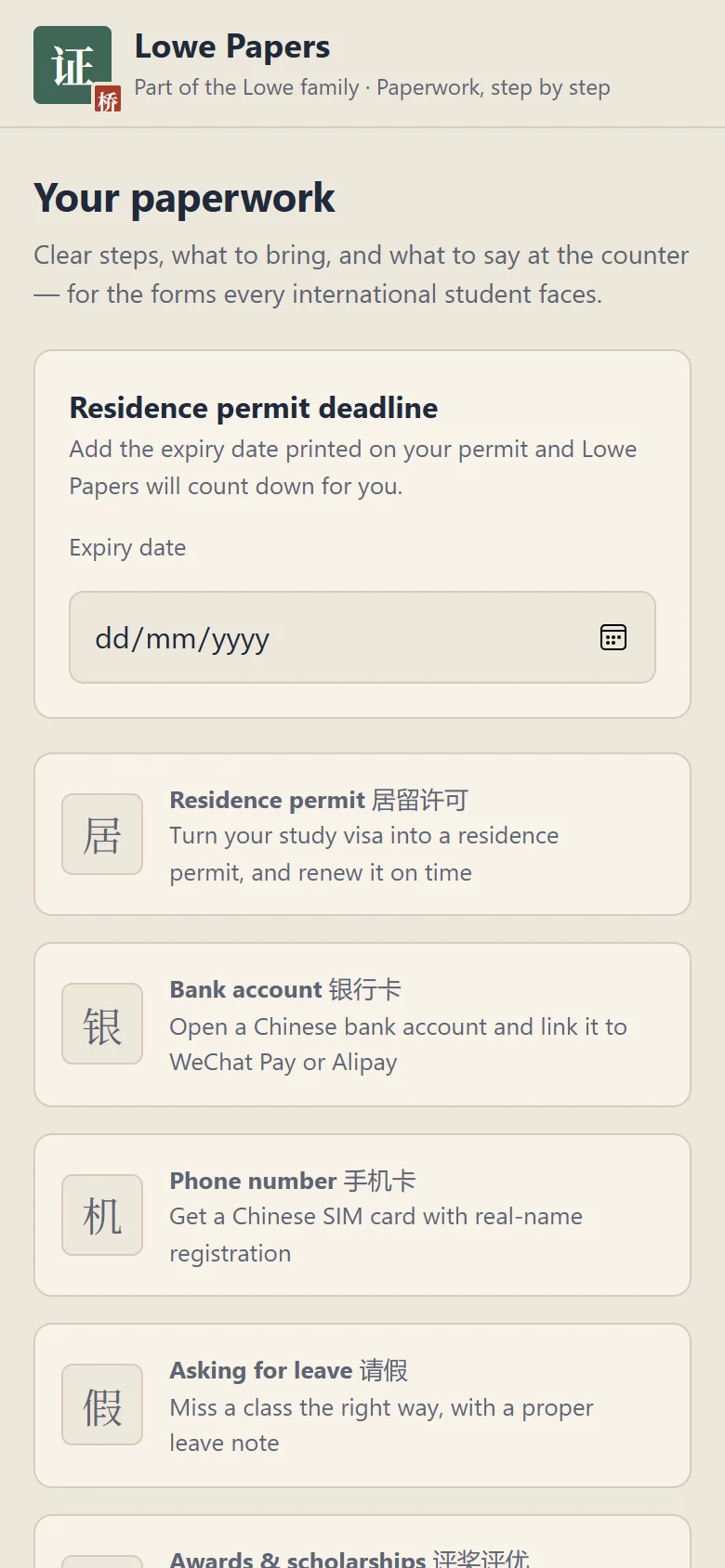Open the Residence permit 居留许可 guide

362,834
